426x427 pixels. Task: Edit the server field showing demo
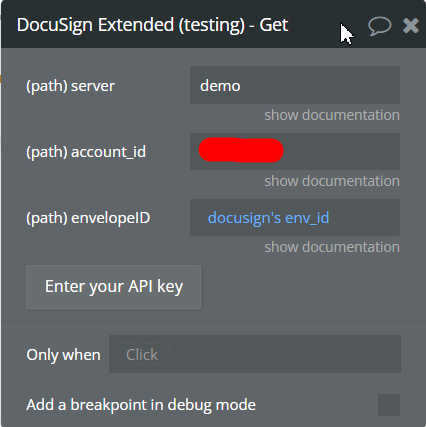coord(295,85)
